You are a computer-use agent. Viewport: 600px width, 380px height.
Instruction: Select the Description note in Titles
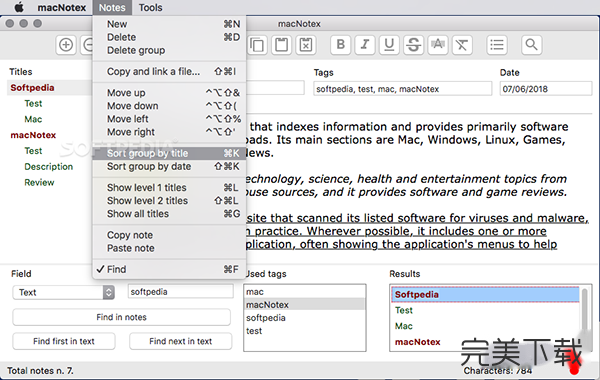click(49, 166)
